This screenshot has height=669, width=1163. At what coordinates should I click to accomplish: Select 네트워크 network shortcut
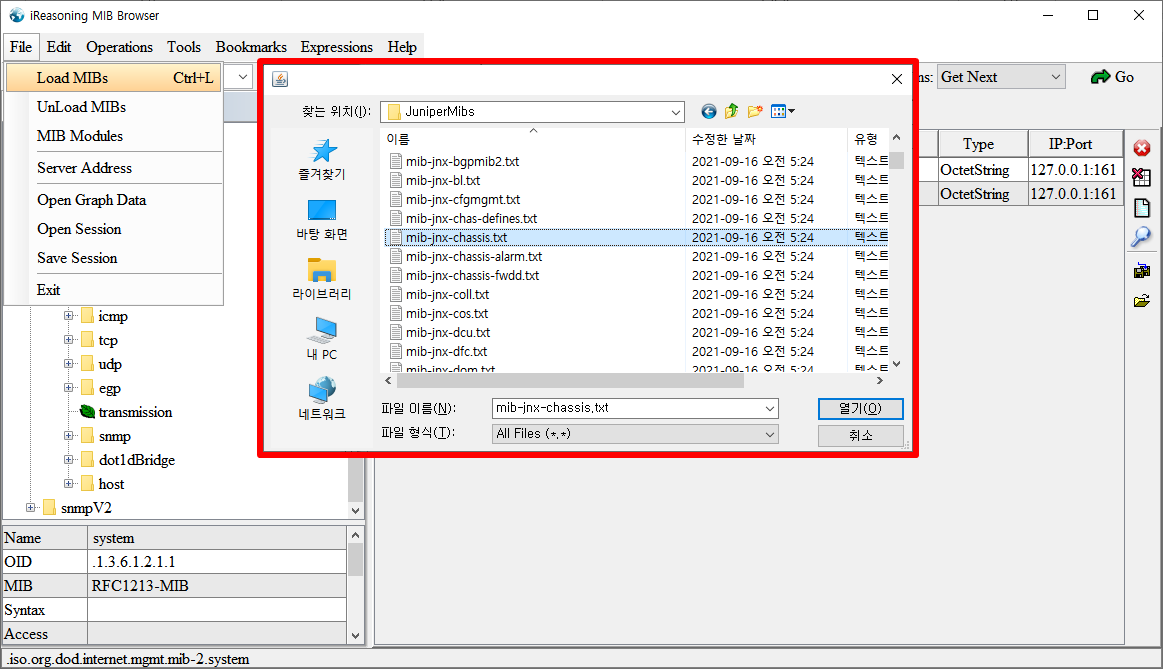click(322, 399)
